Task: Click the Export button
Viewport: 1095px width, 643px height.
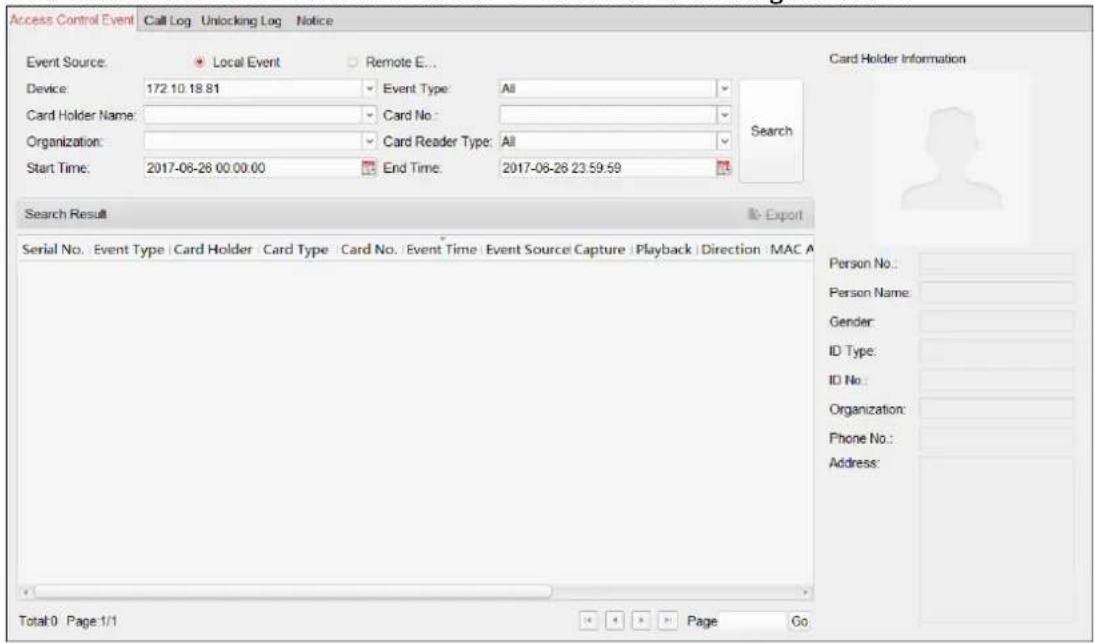Action: tap(775, 215)
